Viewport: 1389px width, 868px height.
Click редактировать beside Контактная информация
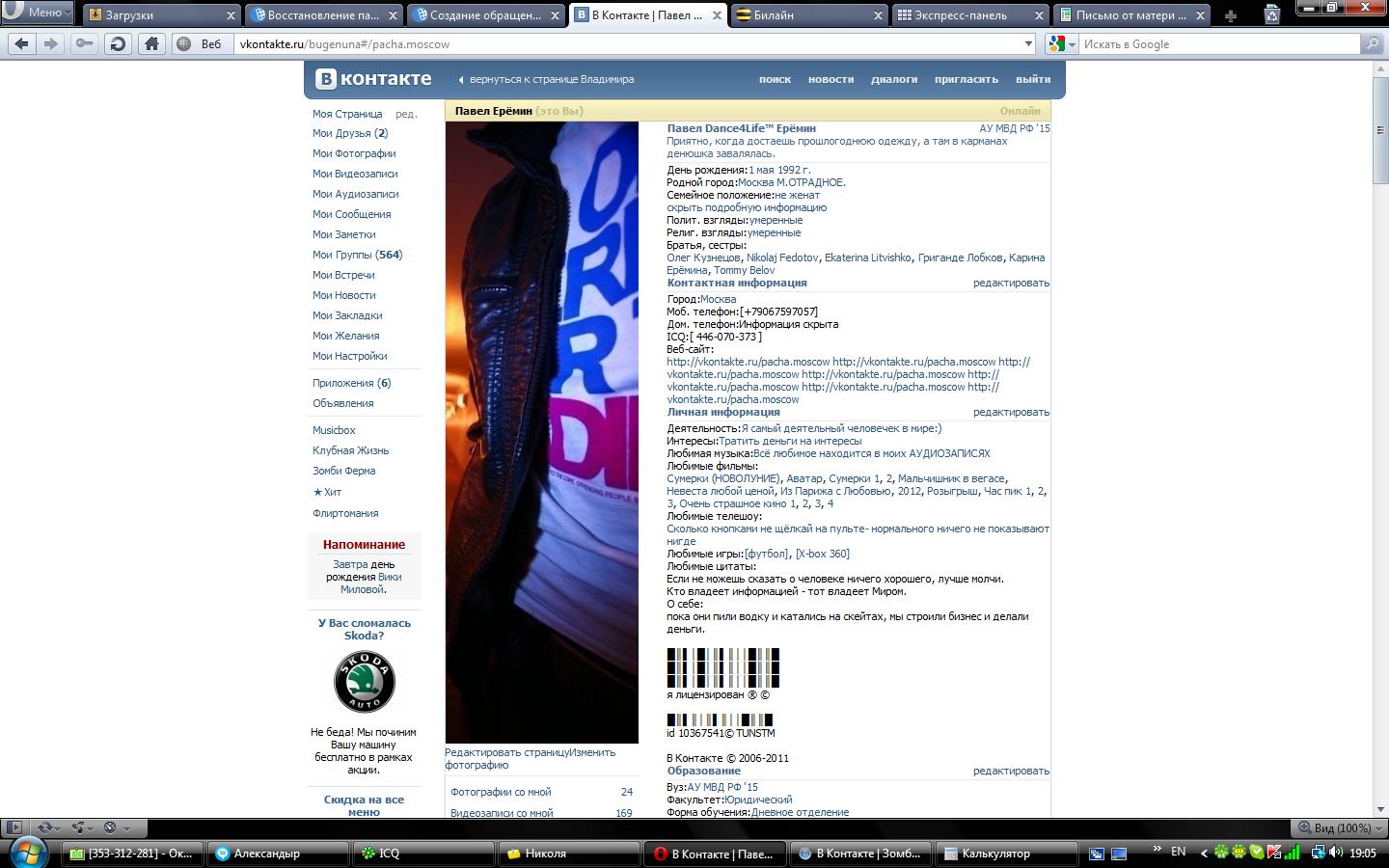1011,283
